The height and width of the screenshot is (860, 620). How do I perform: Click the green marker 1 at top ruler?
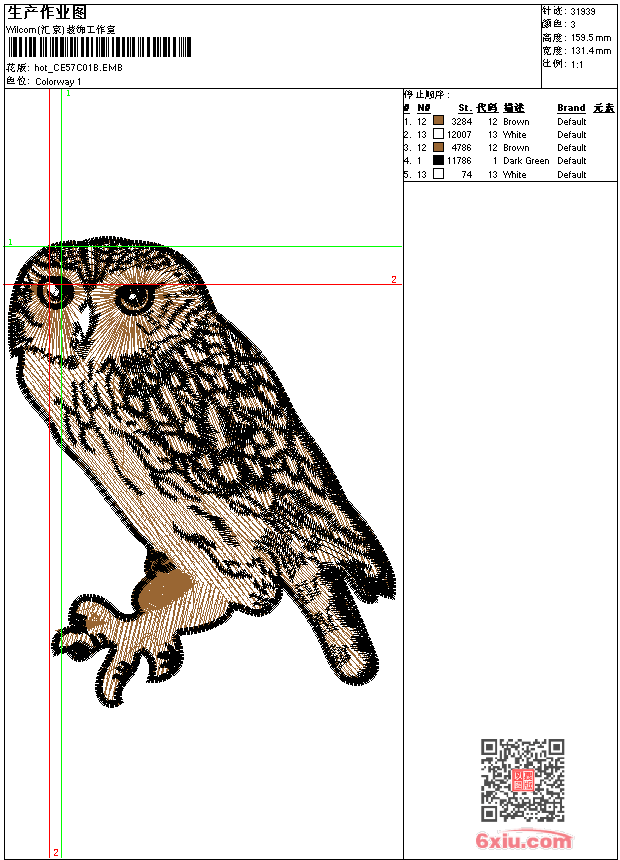[68, 93]
